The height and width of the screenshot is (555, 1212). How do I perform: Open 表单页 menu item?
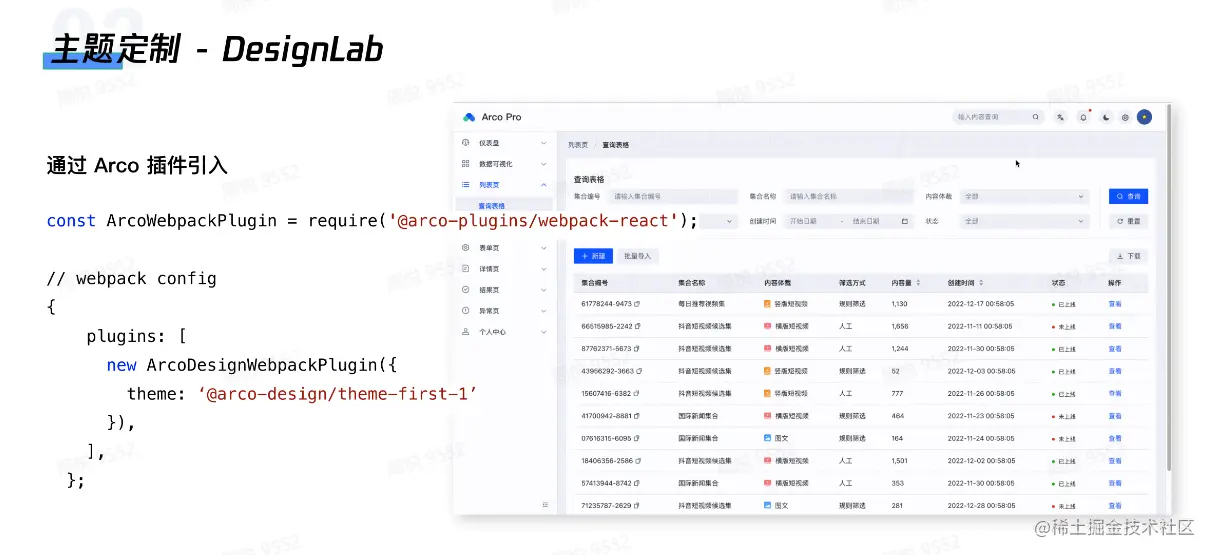(505, 247)
